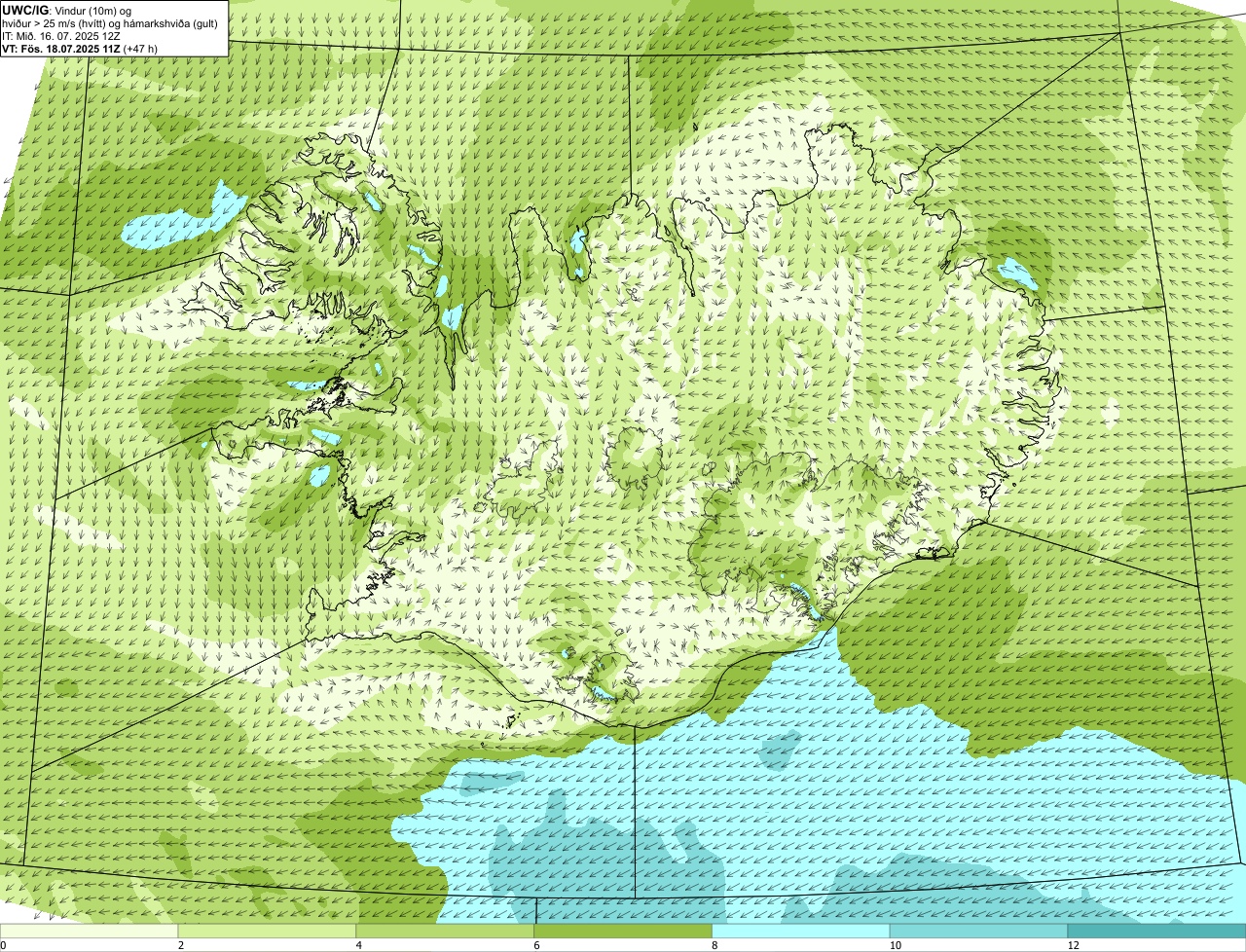Click the "8" tick label on the color scale
1246x952 pixels.
tap(714, 945)
